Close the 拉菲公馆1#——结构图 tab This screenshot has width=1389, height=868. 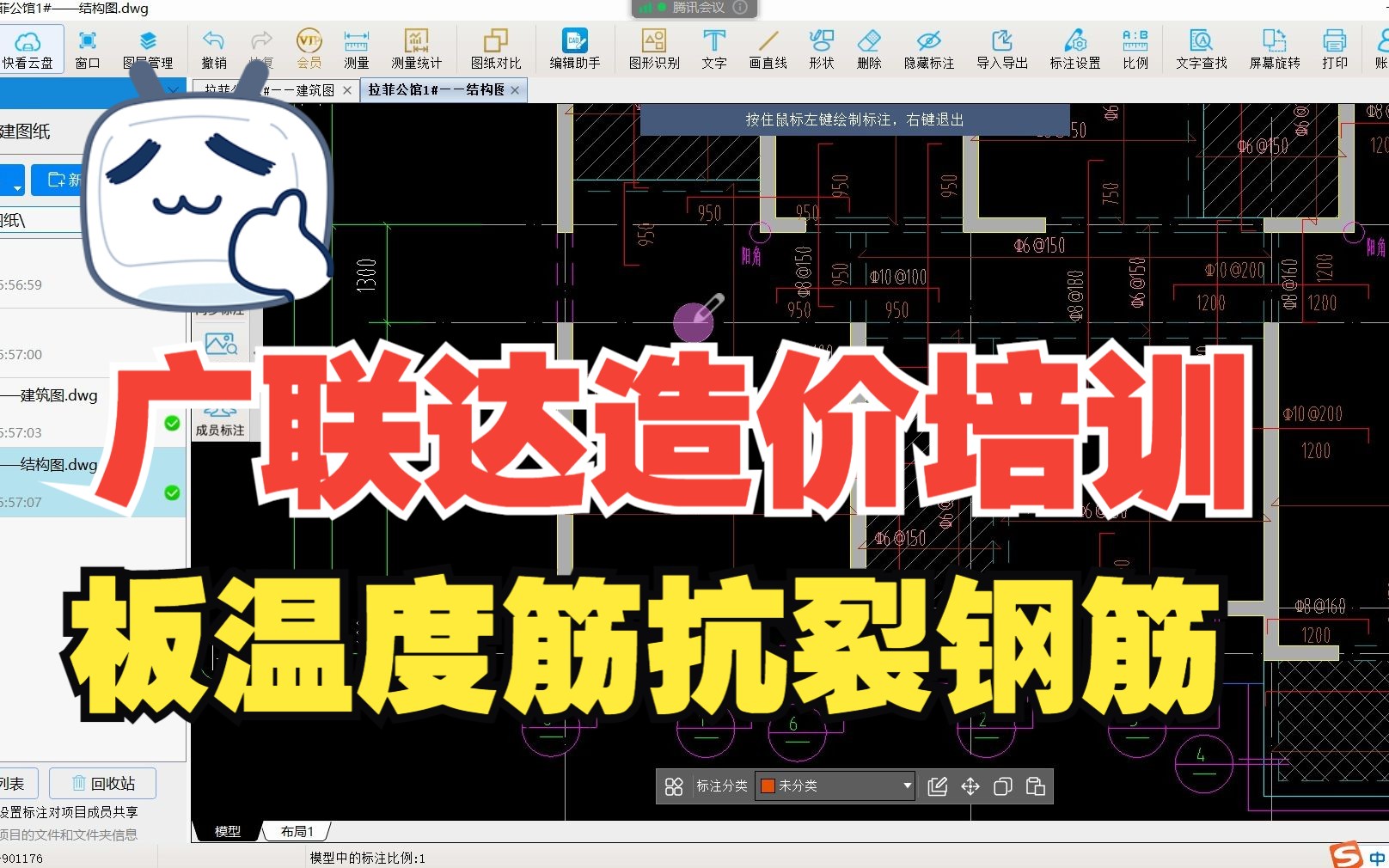(x=515, y=90)
